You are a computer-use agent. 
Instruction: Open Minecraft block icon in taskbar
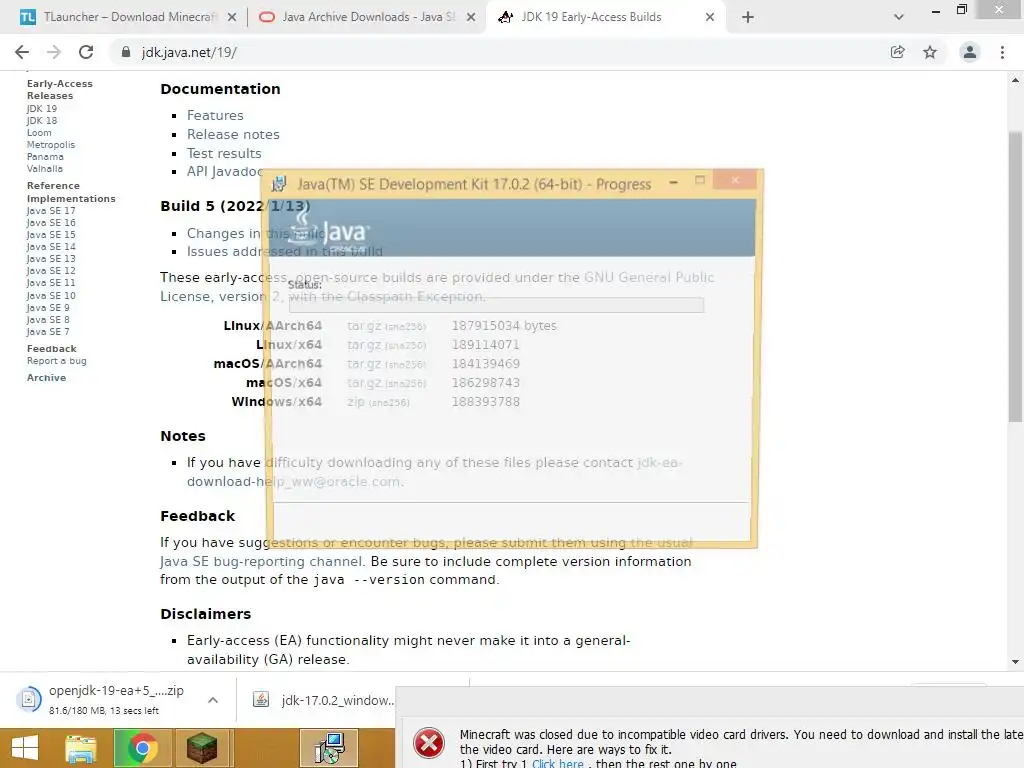(202, 748)
